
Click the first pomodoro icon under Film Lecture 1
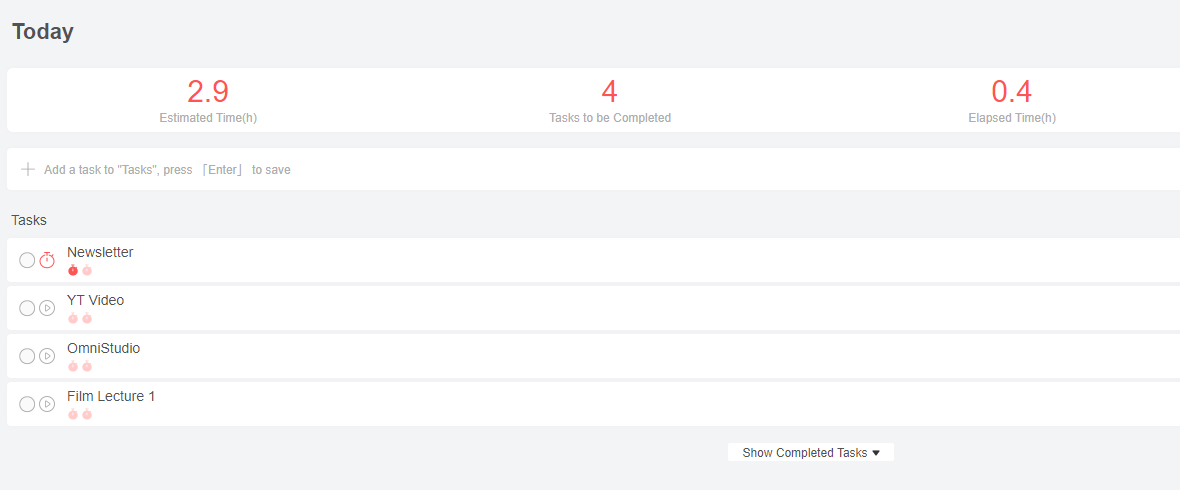pyautogui.click(x=73, y=414)
